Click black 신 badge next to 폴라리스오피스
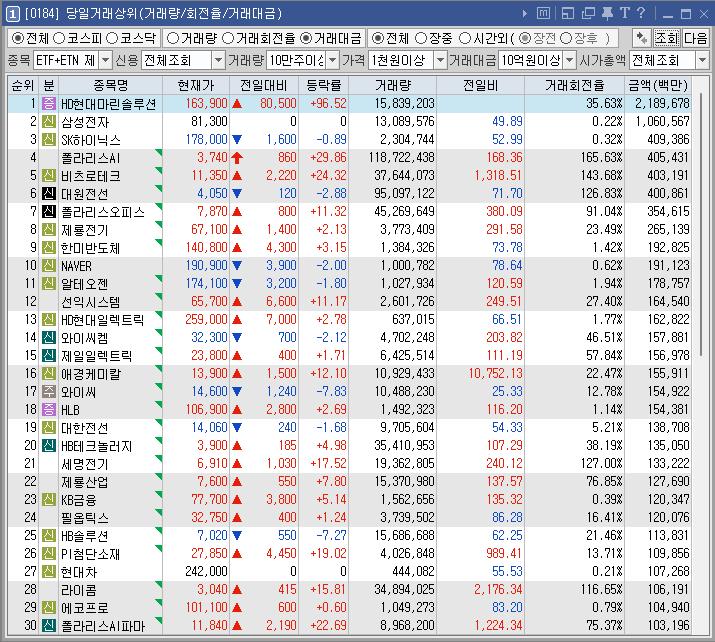This screenshot has width=715, height=642. (49, 212)
